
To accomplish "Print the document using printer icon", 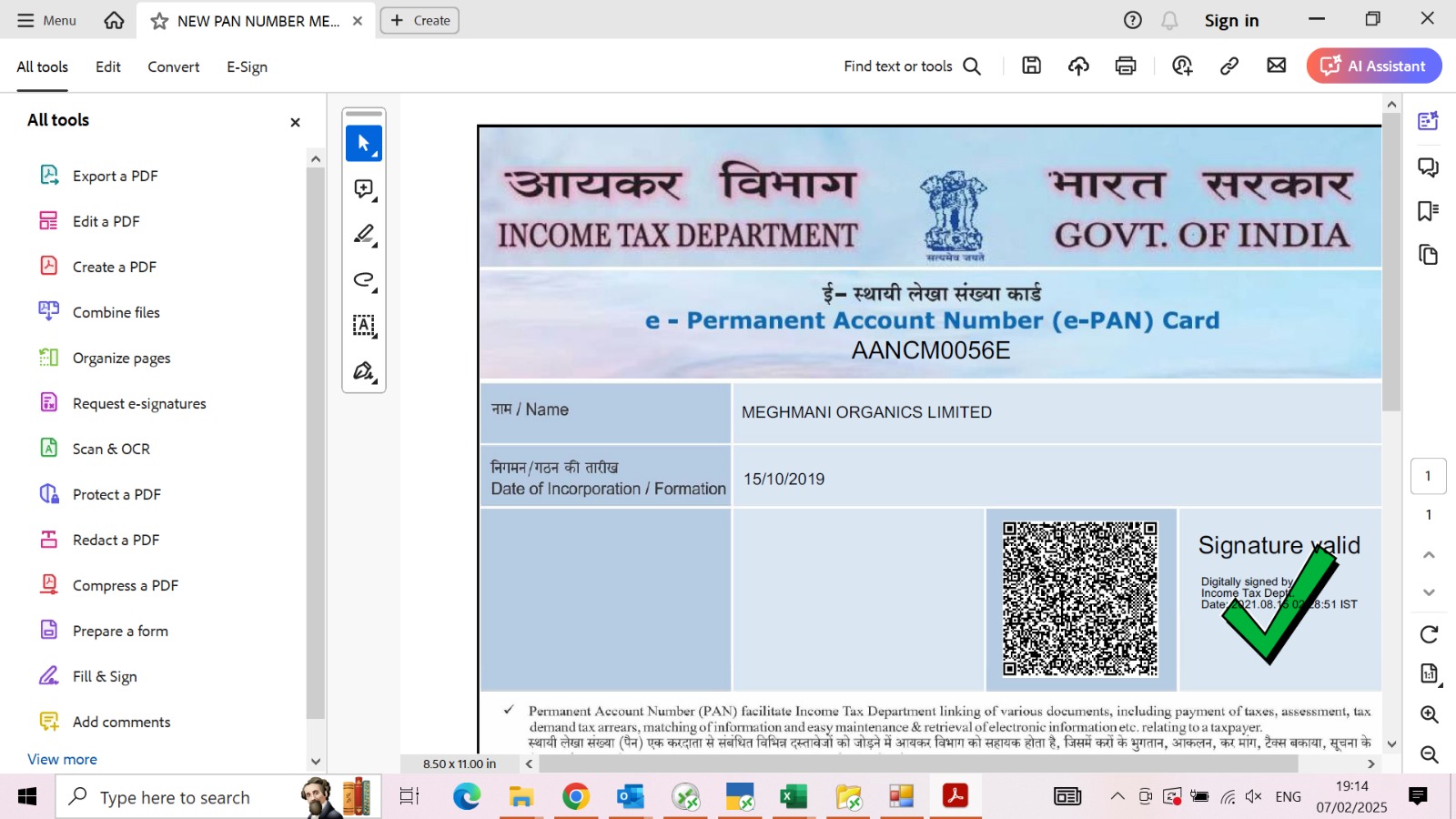I will click(1126, 66).
